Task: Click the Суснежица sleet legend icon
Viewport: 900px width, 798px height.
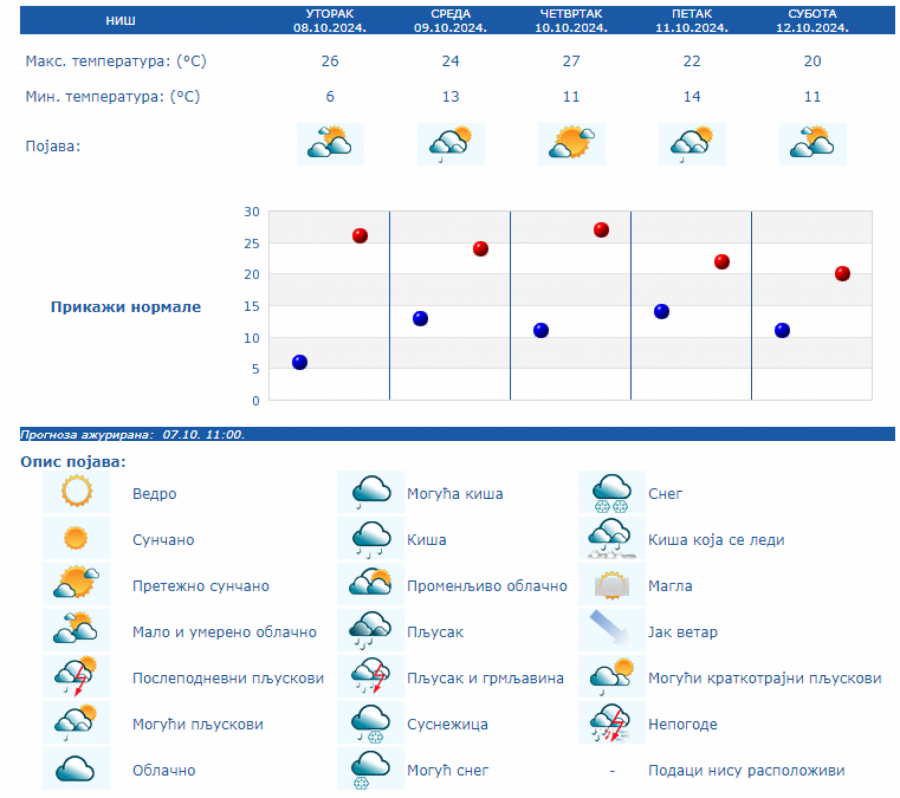Action: click(x=370, y=723)
